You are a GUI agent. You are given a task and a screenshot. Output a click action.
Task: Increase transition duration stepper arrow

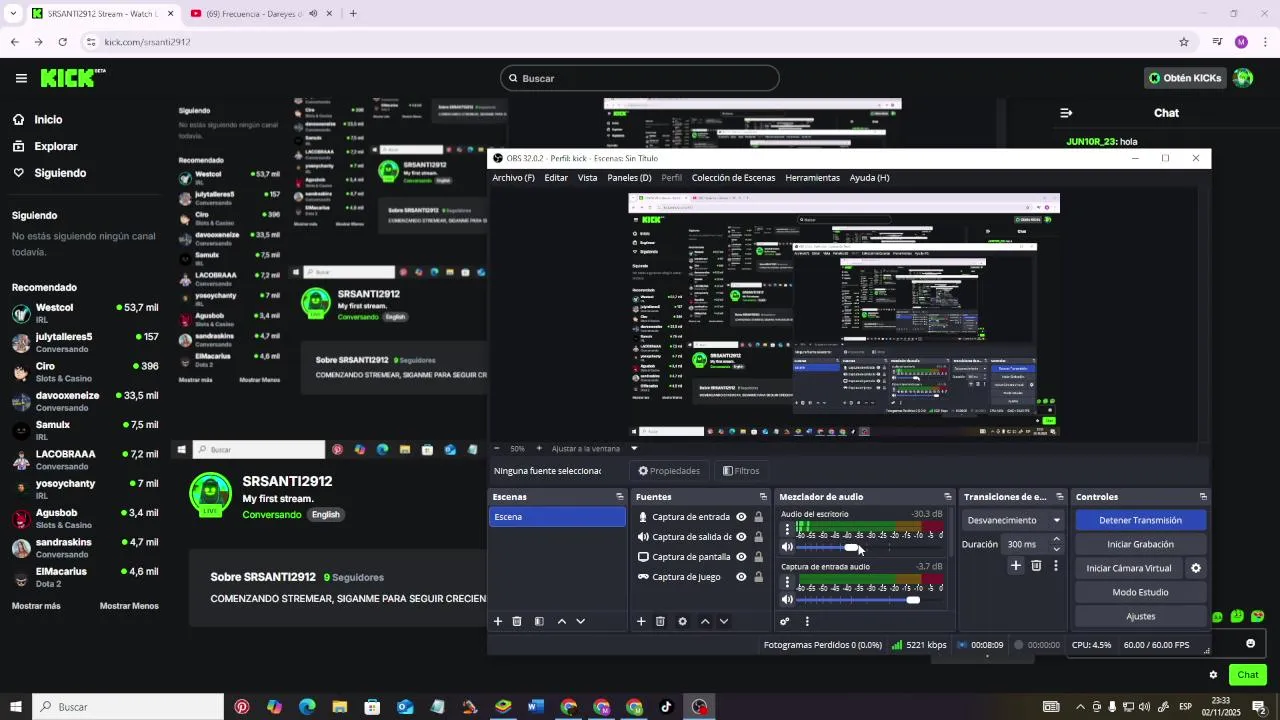point(1056,540)
